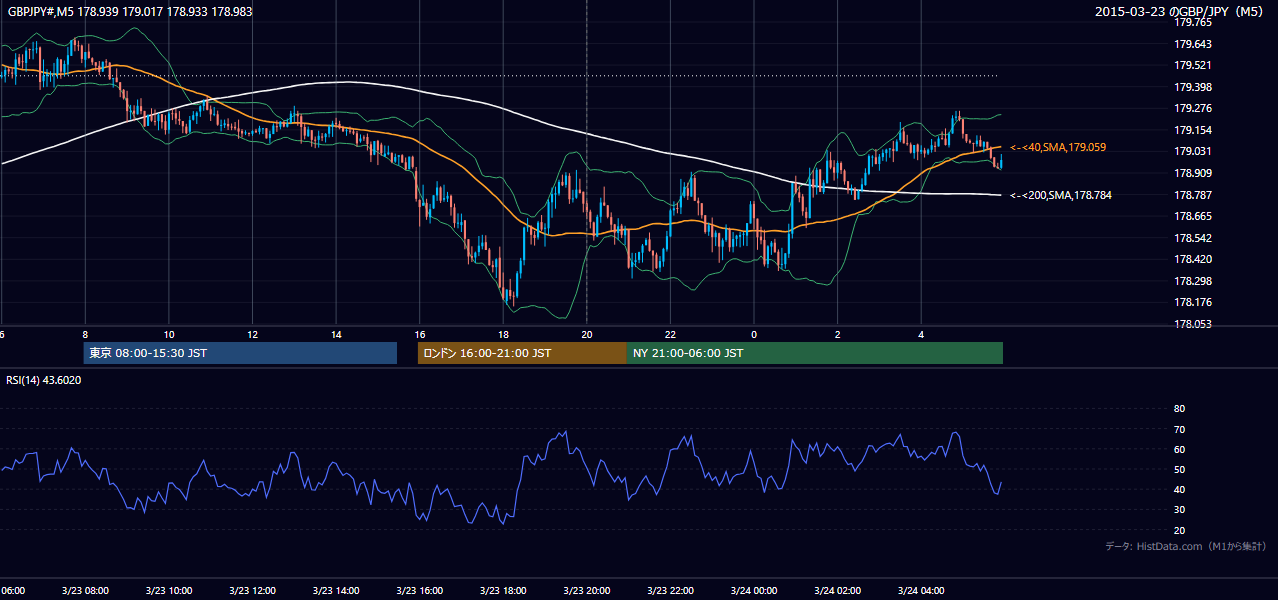The image size is (1278, 600).
Task: Click the RSI axis level 40
Action: pyautogui.click(x=1179, y=490)
